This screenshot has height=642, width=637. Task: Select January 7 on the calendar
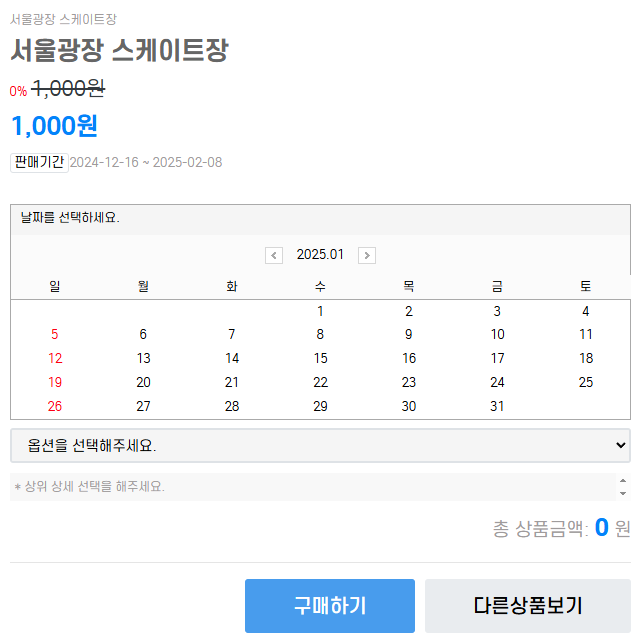(232, 335)
